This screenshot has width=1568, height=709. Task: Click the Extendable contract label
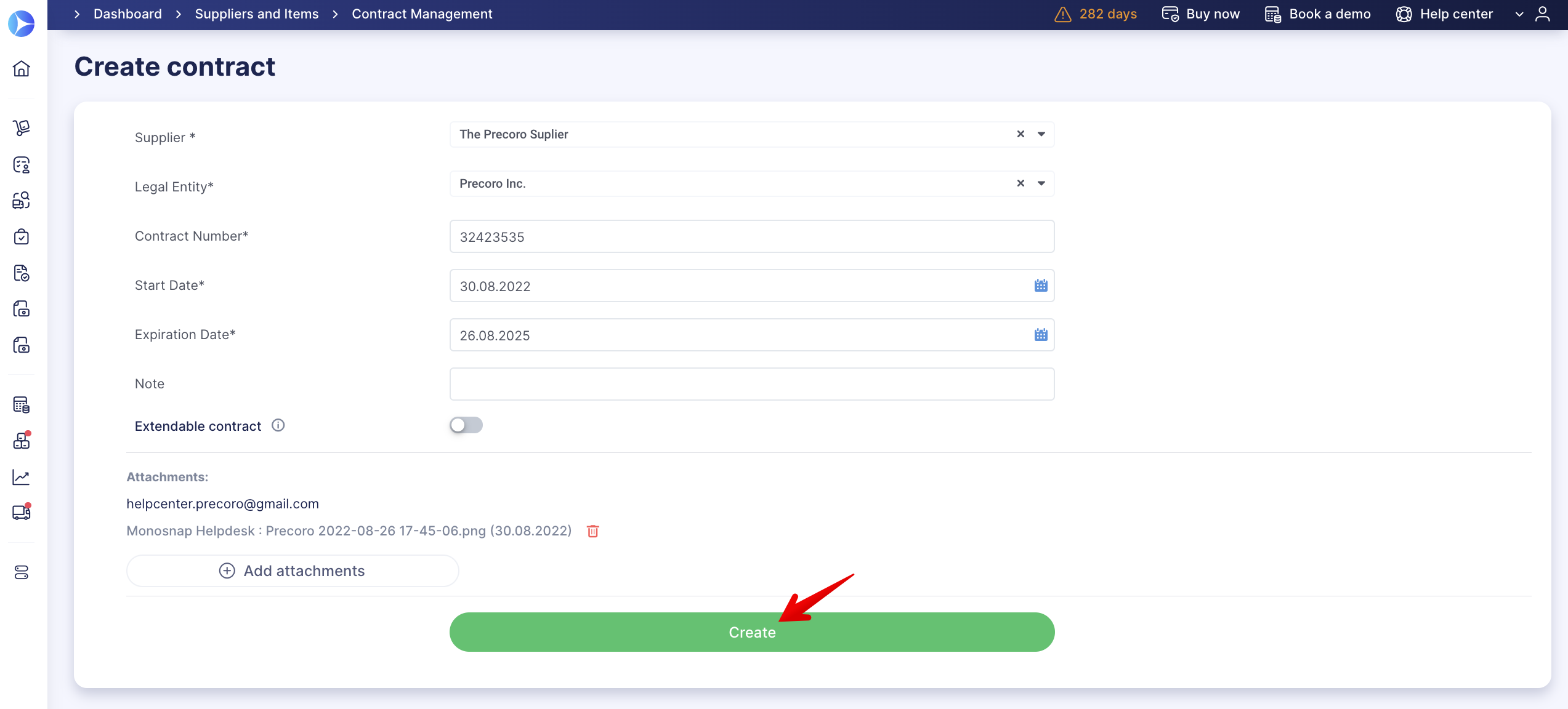click(198, 426)
